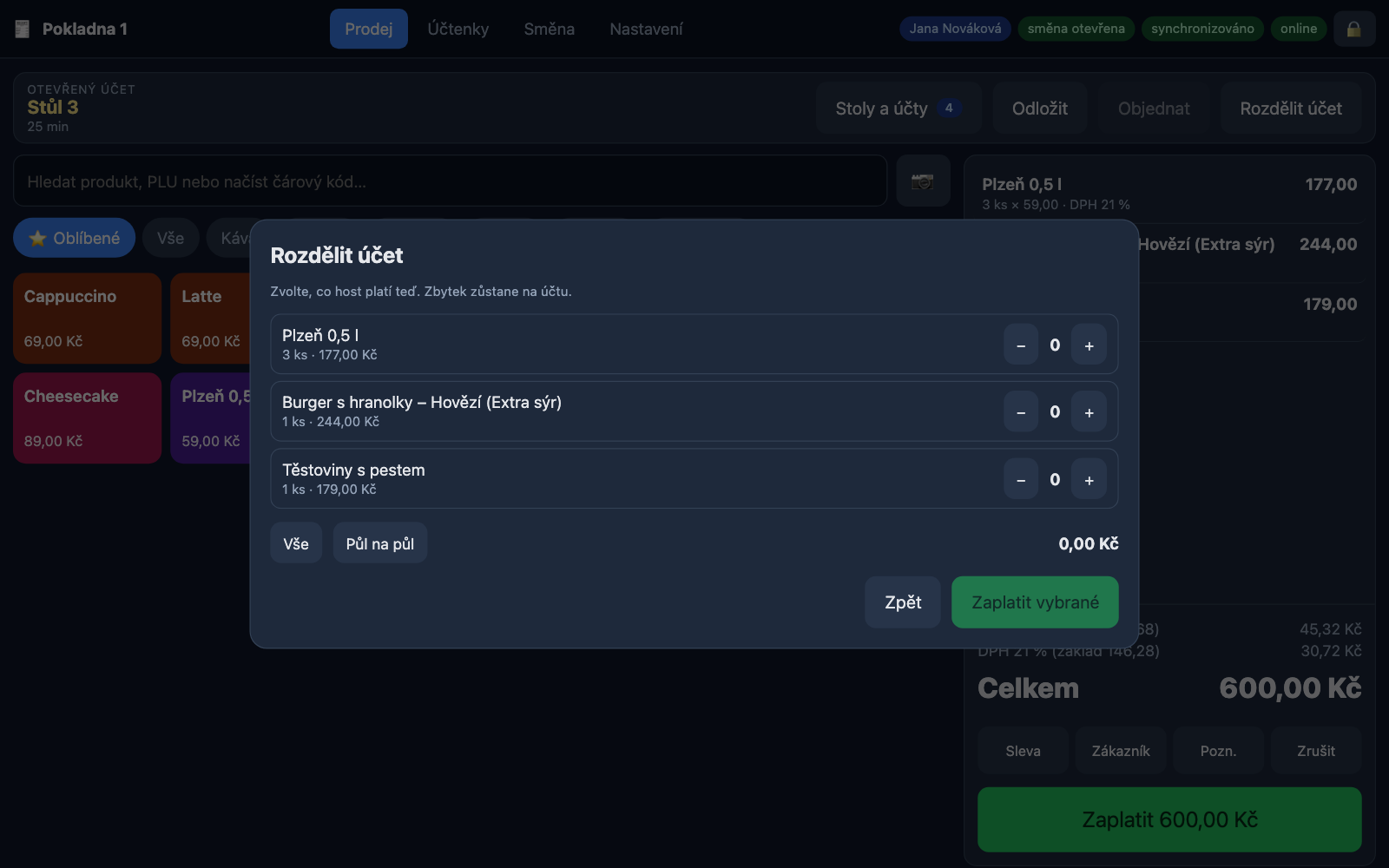1389x868 pixels.
Task: Click the směna otevřena status badge
Action: coord(1076,29)
